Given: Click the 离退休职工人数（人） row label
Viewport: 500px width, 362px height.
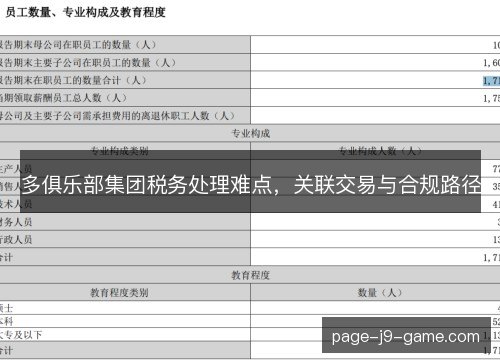Looking at the screenshot, I should 117,116.
